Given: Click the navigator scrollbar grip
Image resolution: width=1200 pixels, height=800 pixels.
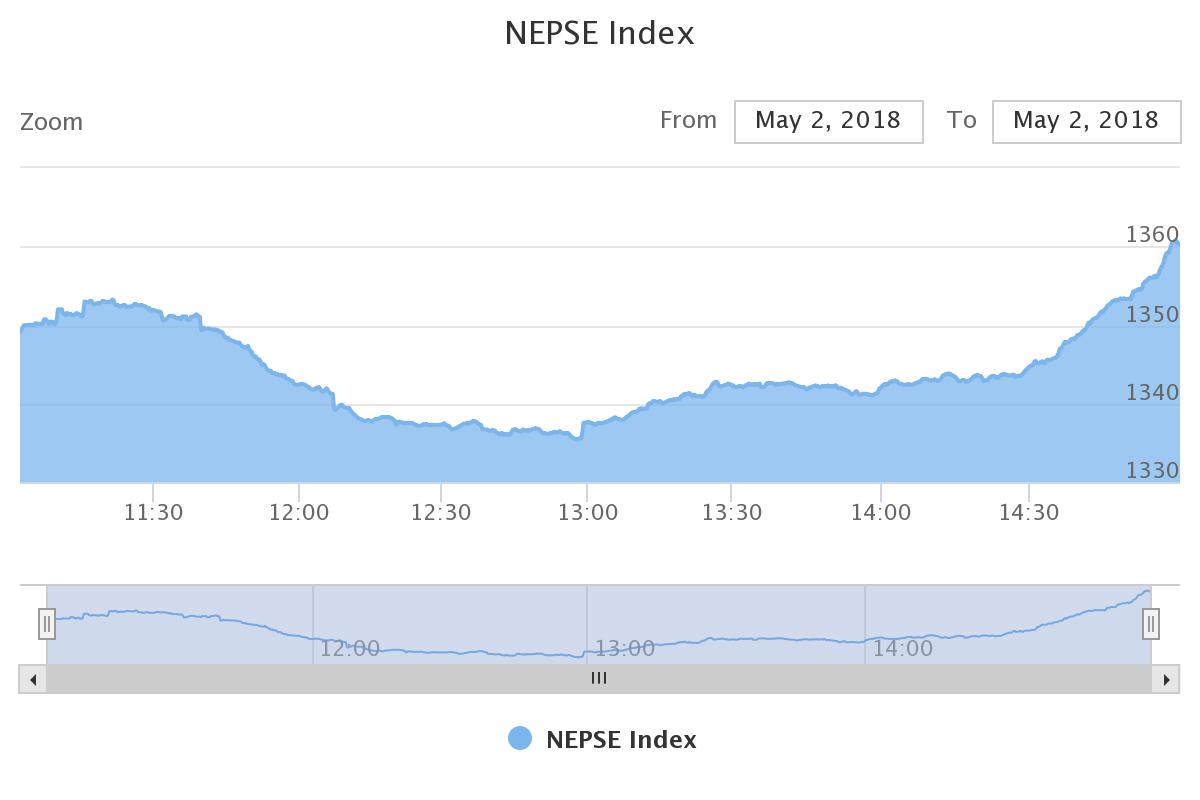Looking at the screenshot, I should (599, 679).
